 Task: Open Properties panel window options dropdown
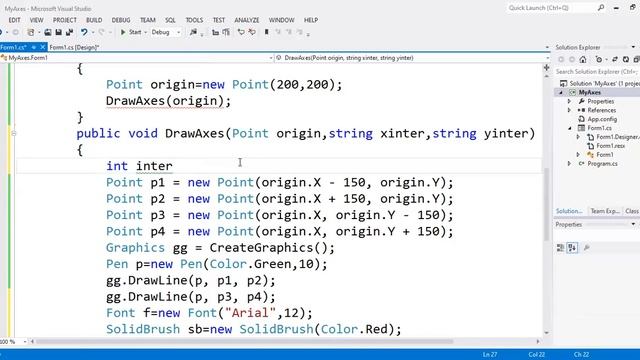pos(633,224)
